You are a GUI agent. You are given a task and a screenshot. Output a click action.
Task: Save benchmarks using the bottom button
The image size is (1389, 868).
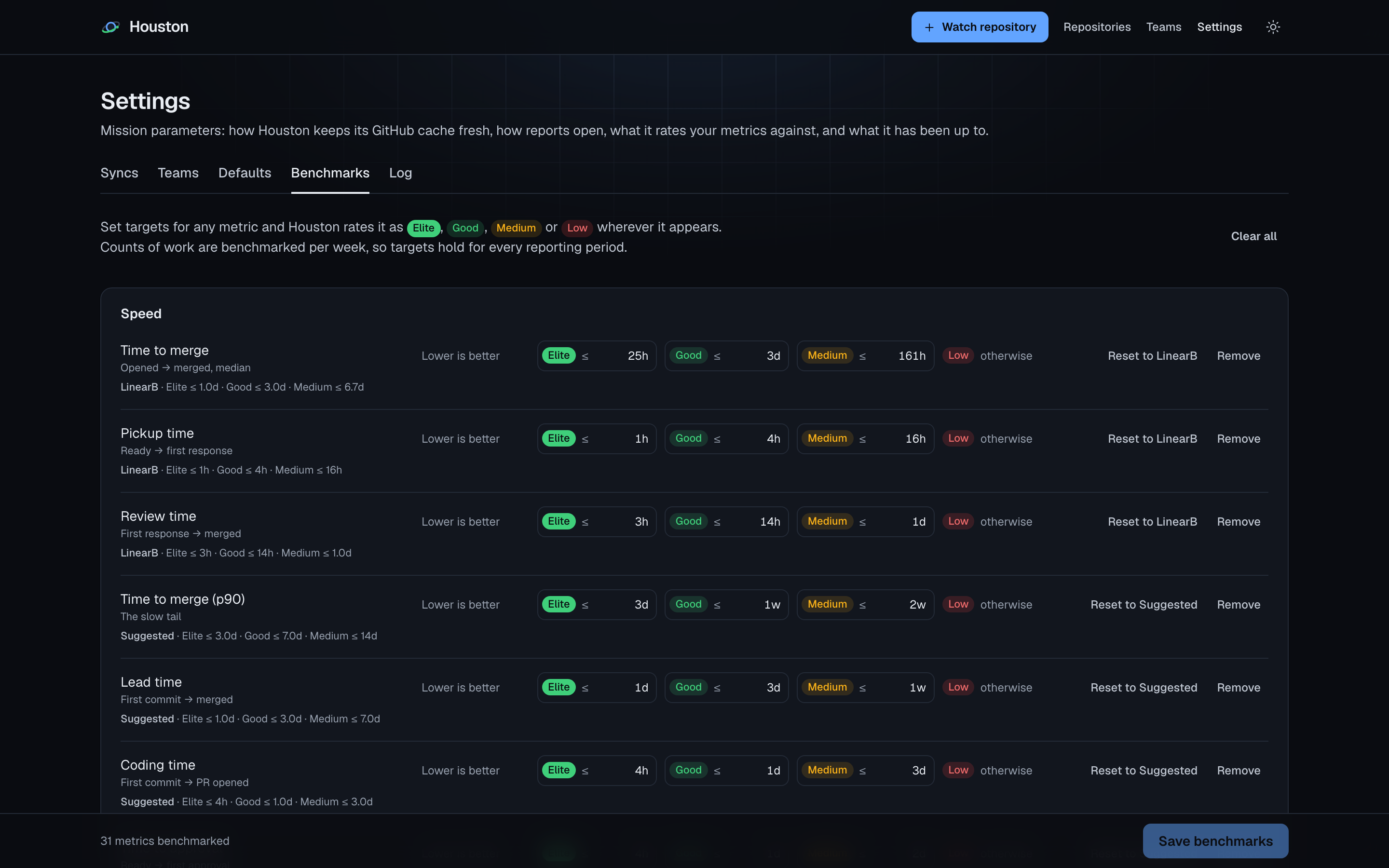pyautogui.click(x=1215, y=841)
